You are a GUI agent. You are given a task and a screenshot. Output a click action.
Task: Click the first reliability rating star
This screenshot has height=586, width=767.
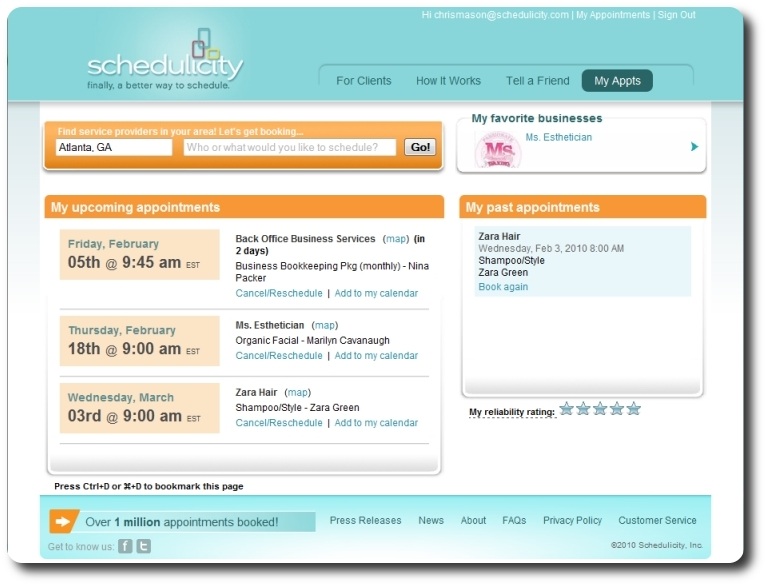point(566,408)
